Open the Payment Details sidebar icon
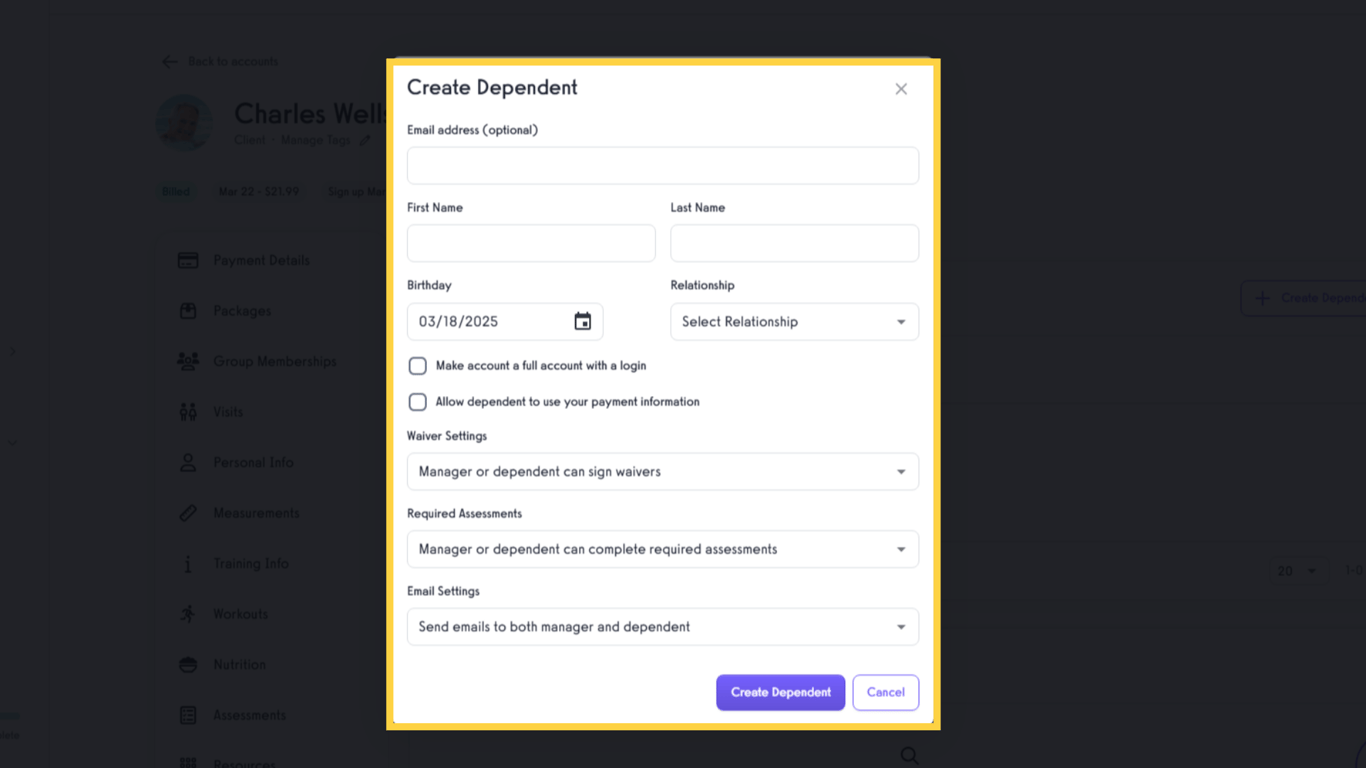Screen dimensions: 1366x768 [x=187, y=259]
